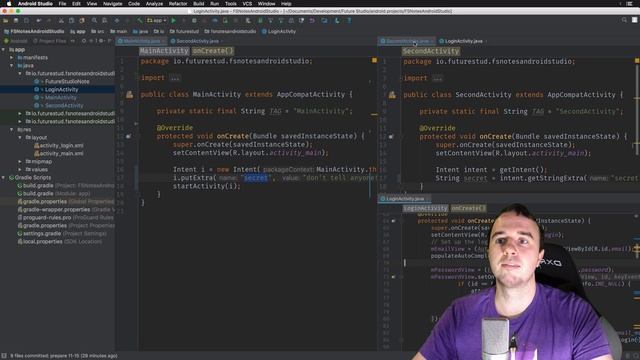Expand folded imports in SecondActivity editor
Image resolution: width=640 pixels, height=360 pixels.
tap(437, 78)
